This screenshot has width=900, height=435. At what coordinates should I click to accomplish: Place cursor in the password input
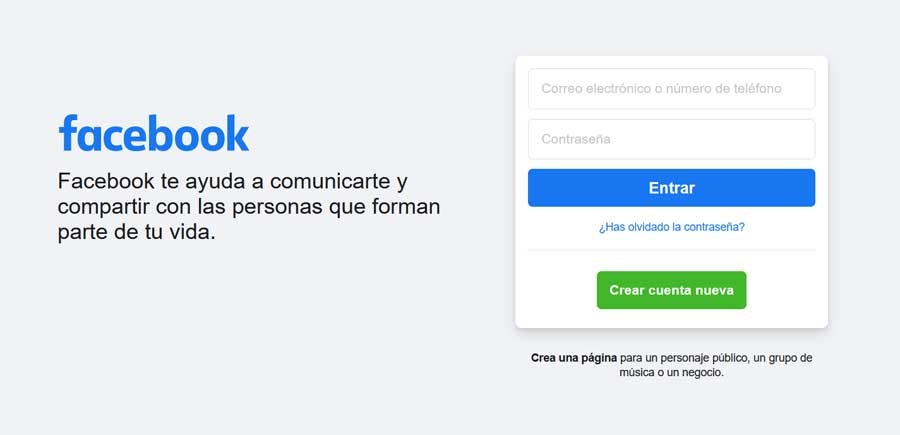[671, 139]
